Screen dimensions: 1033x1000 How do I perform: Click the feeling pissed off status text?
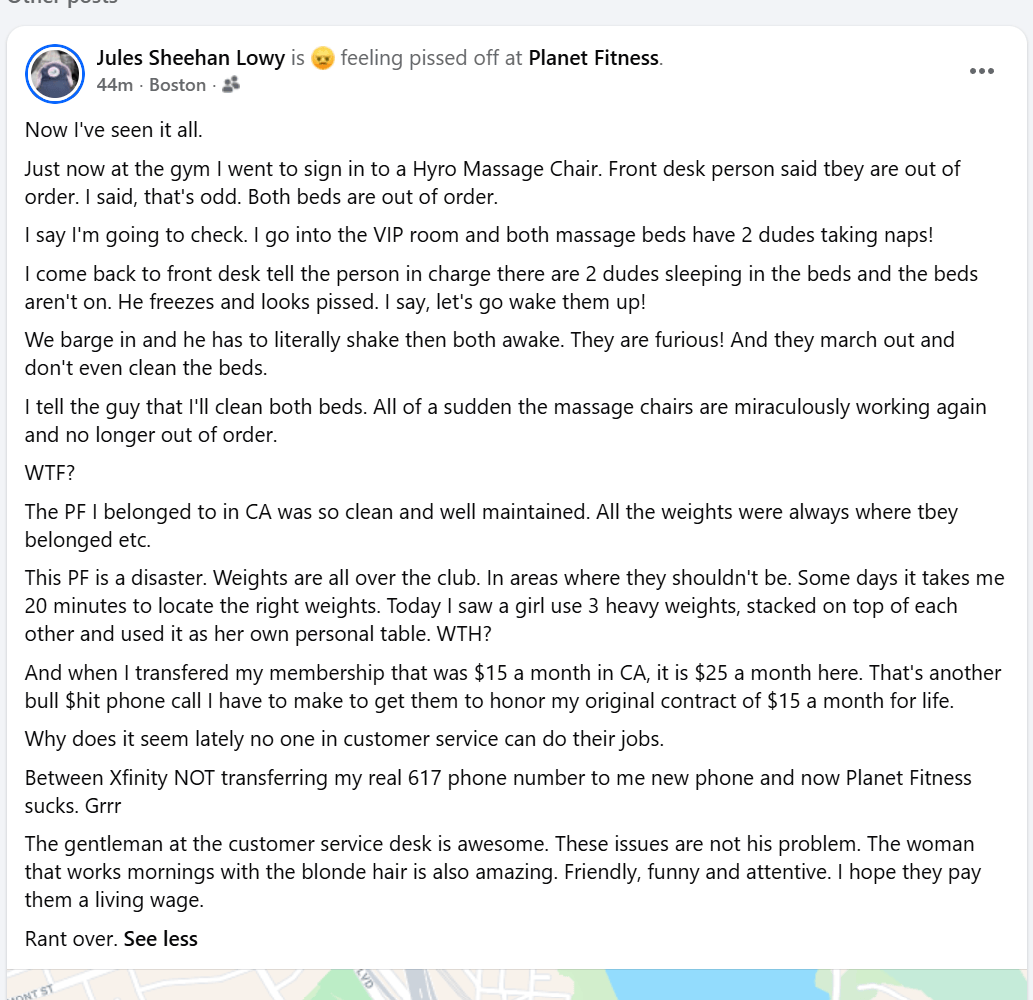pos(420,58)
